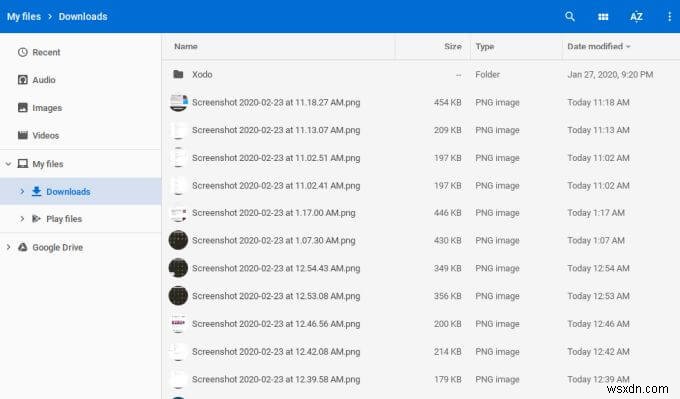The height and width of the screenshot is (399, 680).
Task: Click the Audio sidebar icon
Action: click(x=23, y=80)
